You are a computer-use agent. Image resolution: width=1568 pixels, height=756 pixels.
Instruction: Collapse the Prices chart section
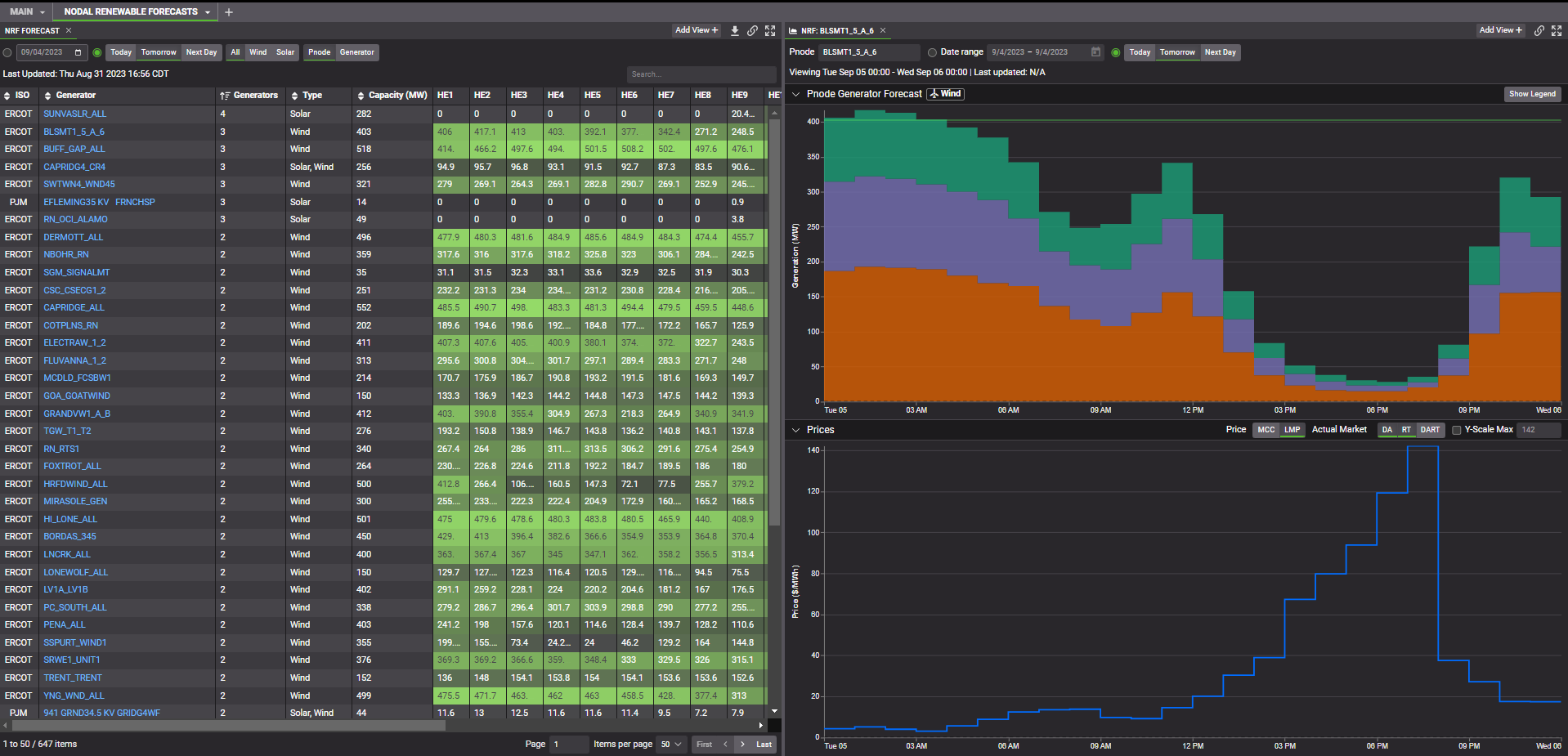click(795, 430)
